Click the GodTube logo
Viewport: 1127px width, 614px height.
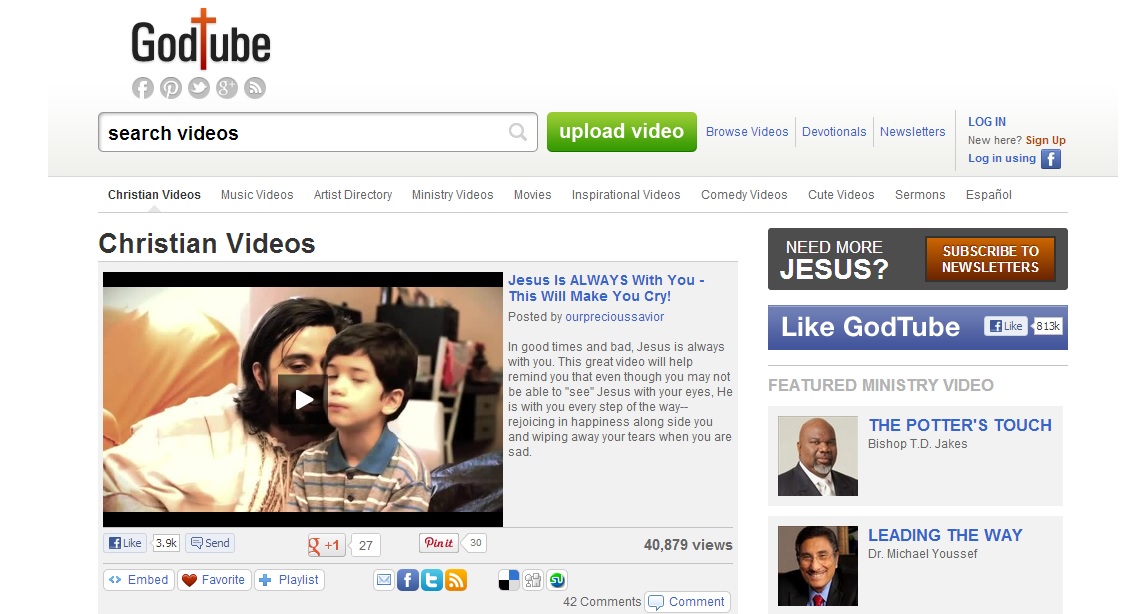pos(201,41)
